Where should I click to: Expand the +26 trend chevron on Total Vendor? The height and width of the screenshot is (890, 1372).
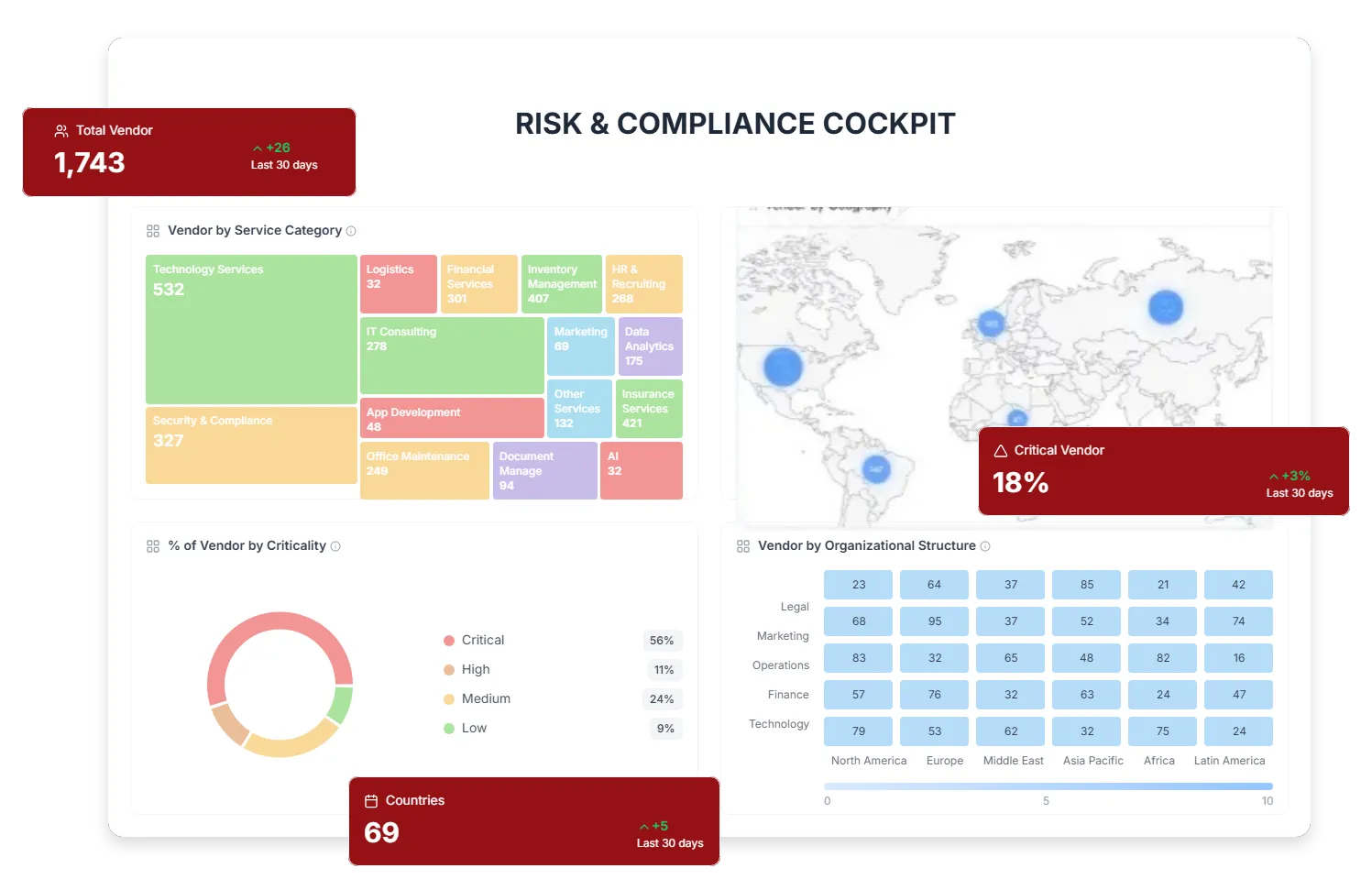pyautogui.click(x=257, y=147)
